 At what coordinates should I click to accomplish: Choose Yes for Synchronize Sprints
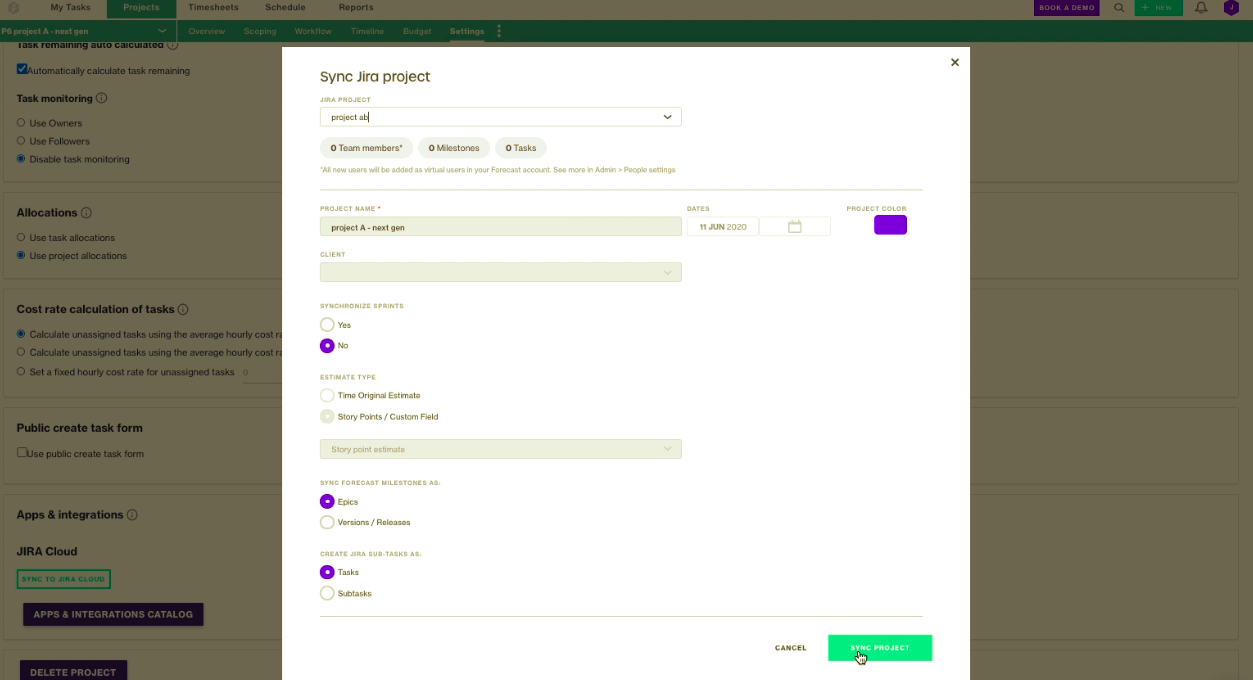(327, 325)
